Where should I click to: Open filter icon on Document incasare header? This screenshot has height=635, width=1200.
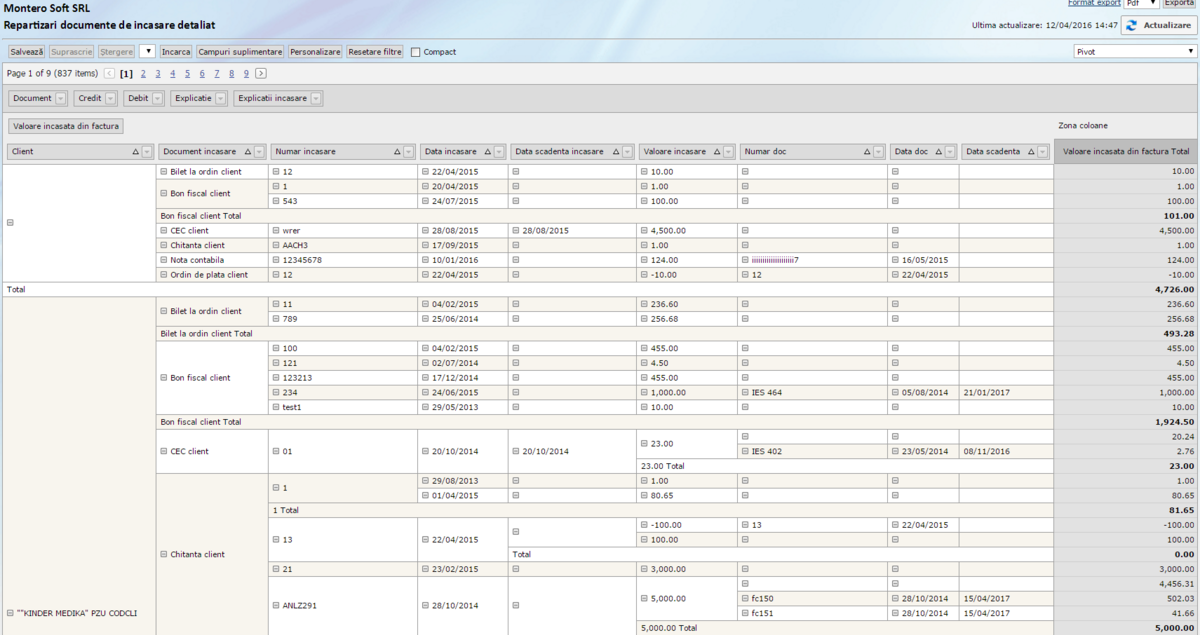260,152
